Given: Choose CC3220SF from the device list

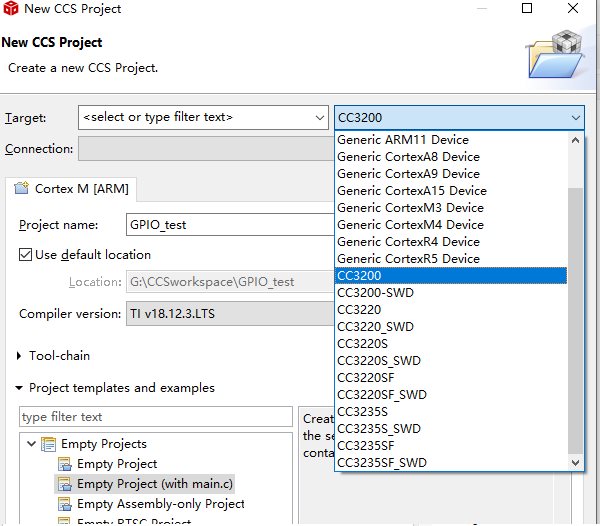Looking at the screenshot, I should point(369,378).
